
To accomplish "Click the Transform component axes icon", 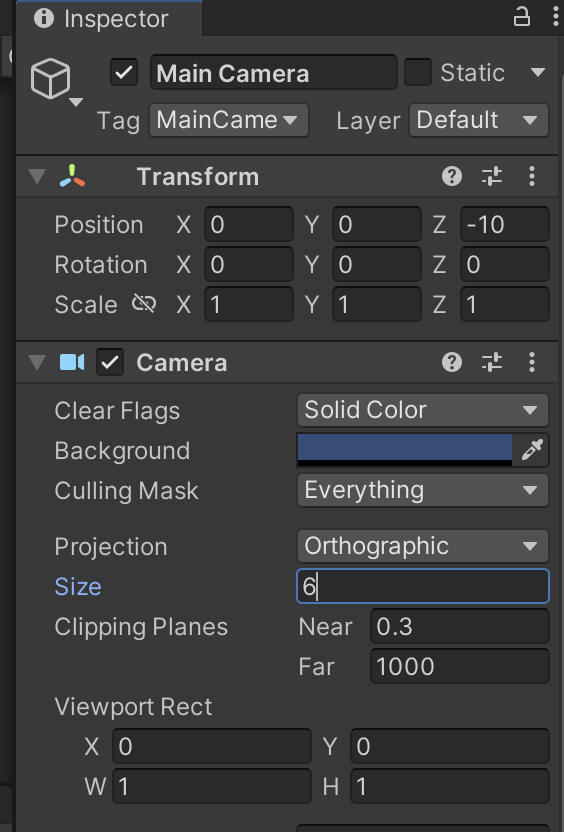I will (72, 176).
